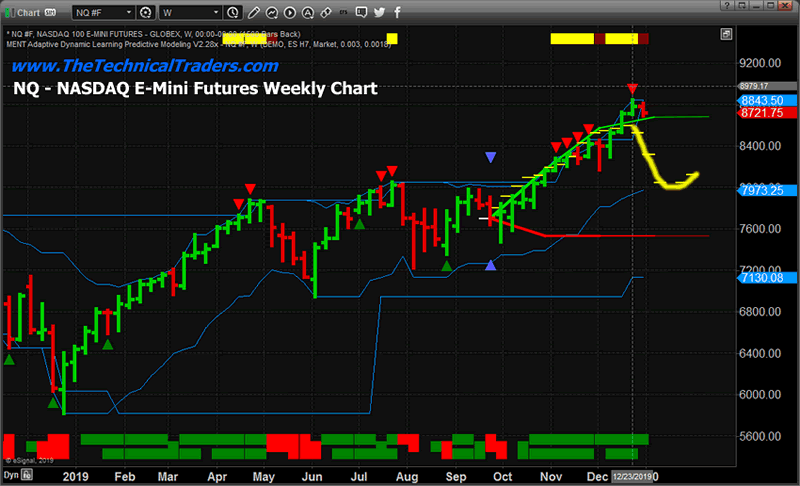Click the Oct label on time axis
This screenshot has height=486, width=800.
pos(503,476)
